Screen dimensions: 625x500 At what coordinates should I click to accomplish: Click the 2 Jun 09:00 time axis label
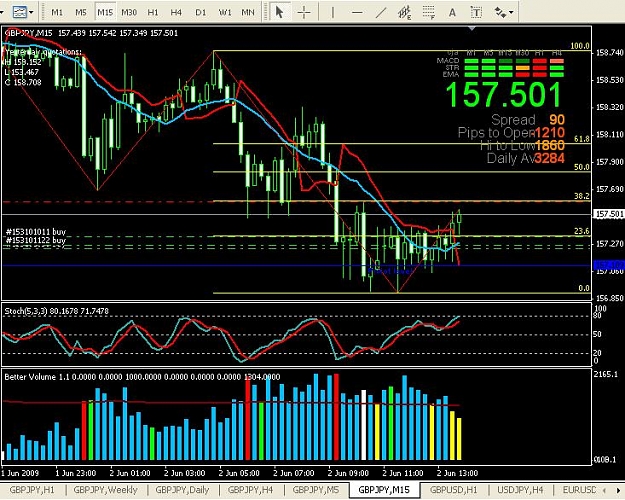tap(348, 473)
